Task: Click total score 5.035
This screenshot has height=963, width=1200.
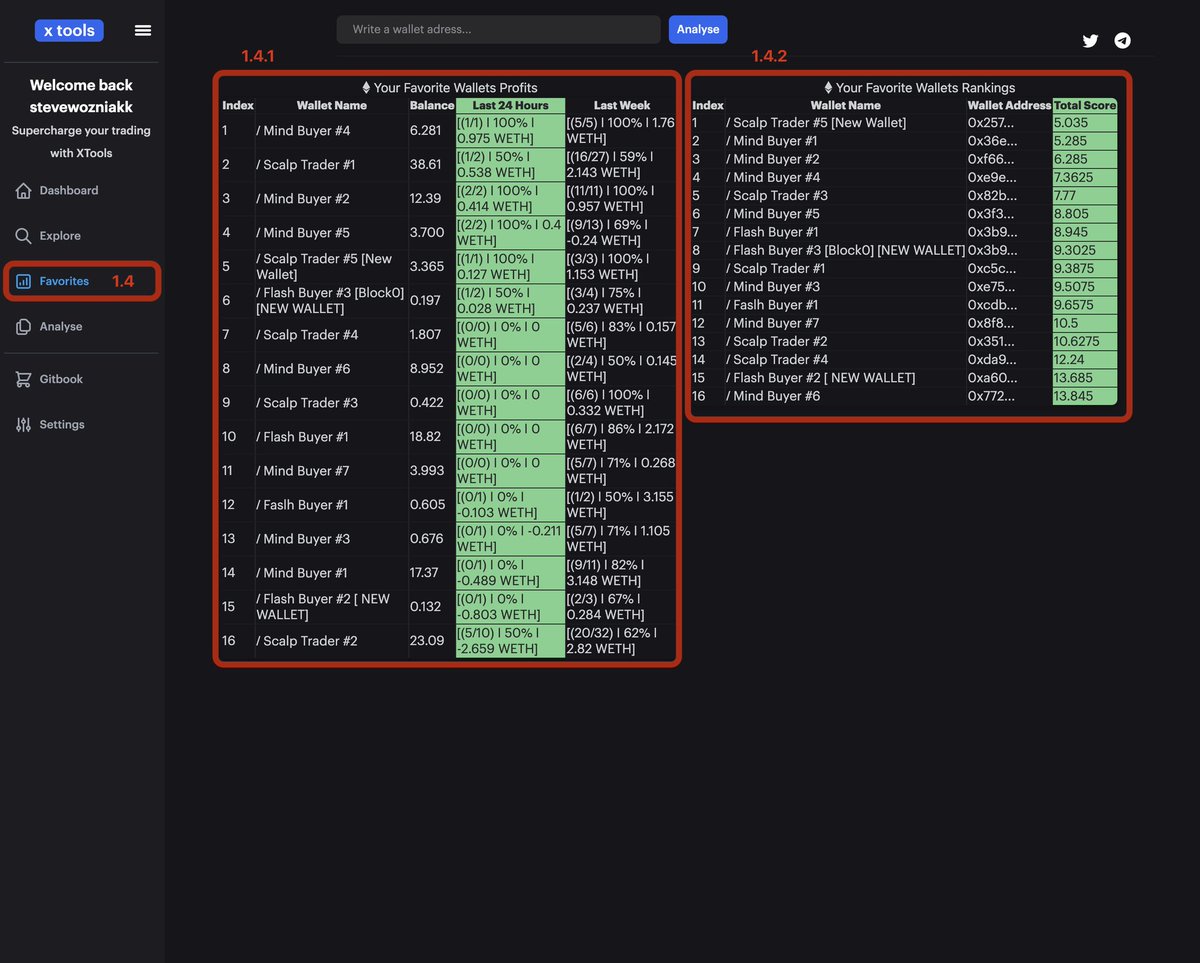Action: pyautogui.click(x=1085, y=123)
